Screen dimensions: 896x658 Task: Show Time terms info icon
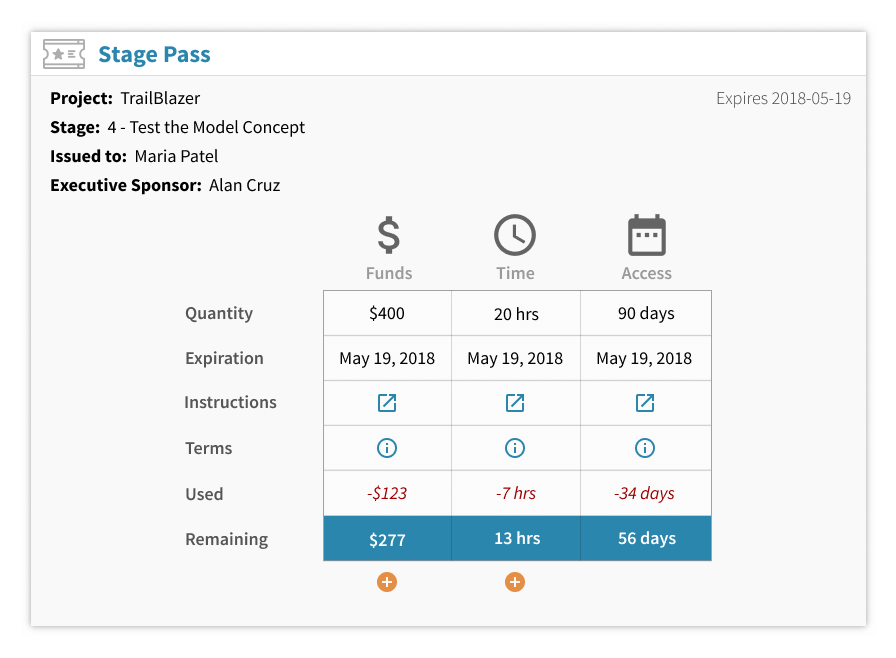[x=515, y=448]
